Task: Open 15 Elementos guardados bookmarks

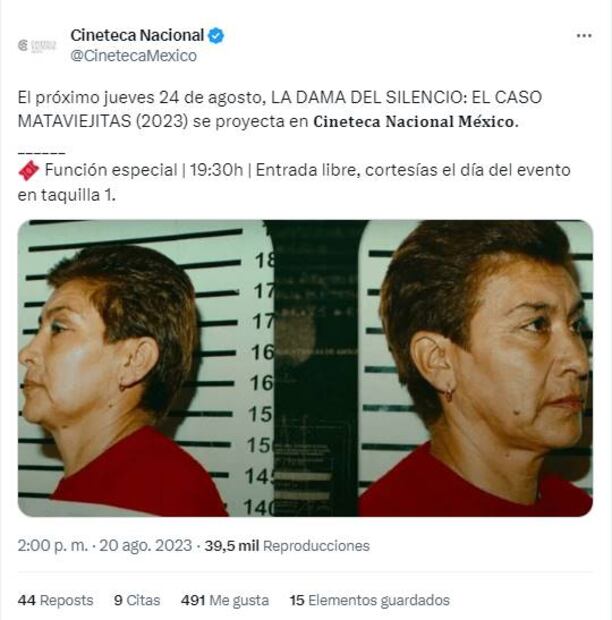Action: [x=370, y=600]
